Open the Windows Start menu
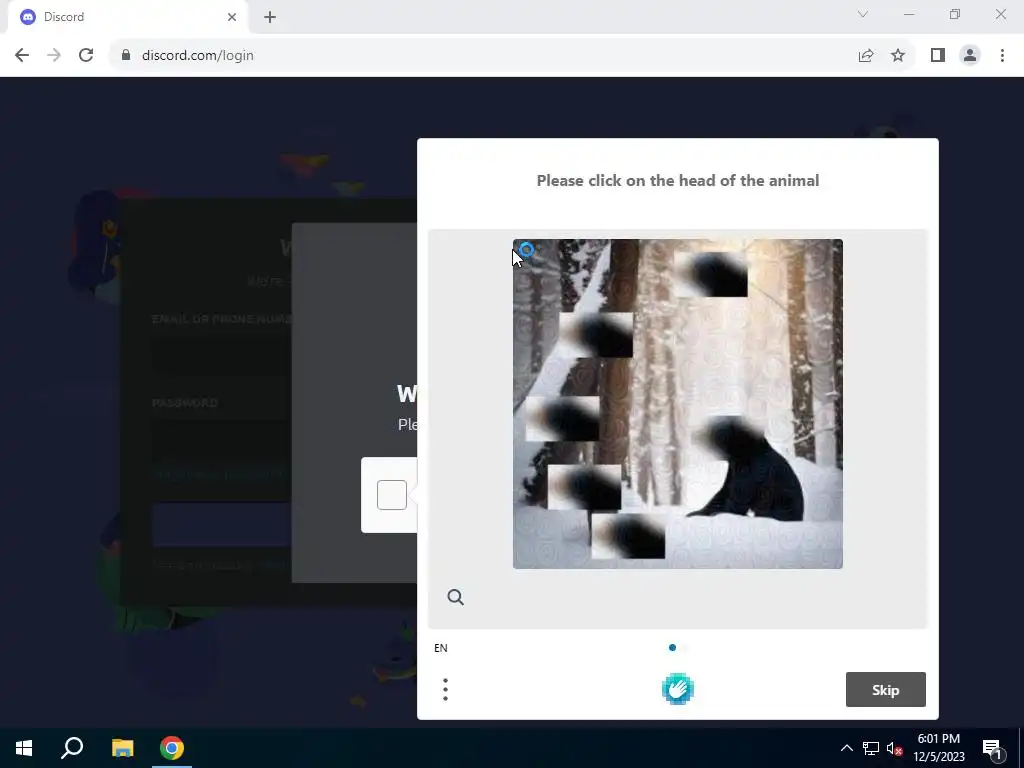 (24, 748)
